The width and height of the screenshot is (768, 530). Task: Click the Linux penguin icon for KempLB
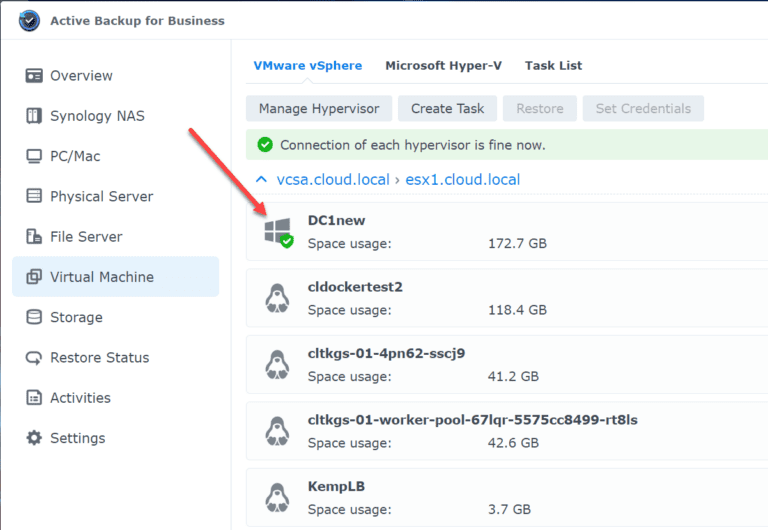click(276, 498)
